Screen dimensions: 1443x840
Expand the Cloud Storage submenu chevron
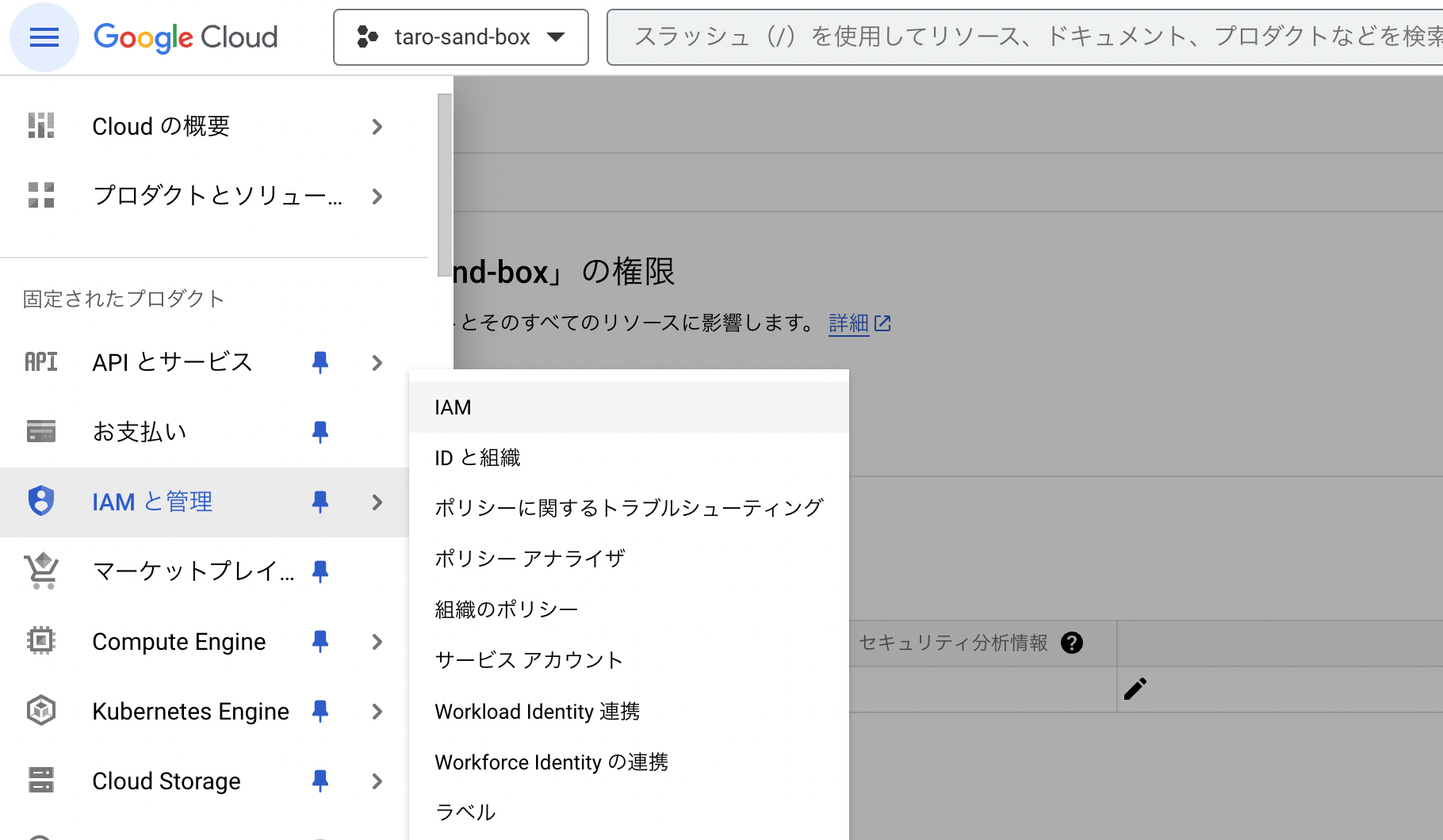coord(377,781)
